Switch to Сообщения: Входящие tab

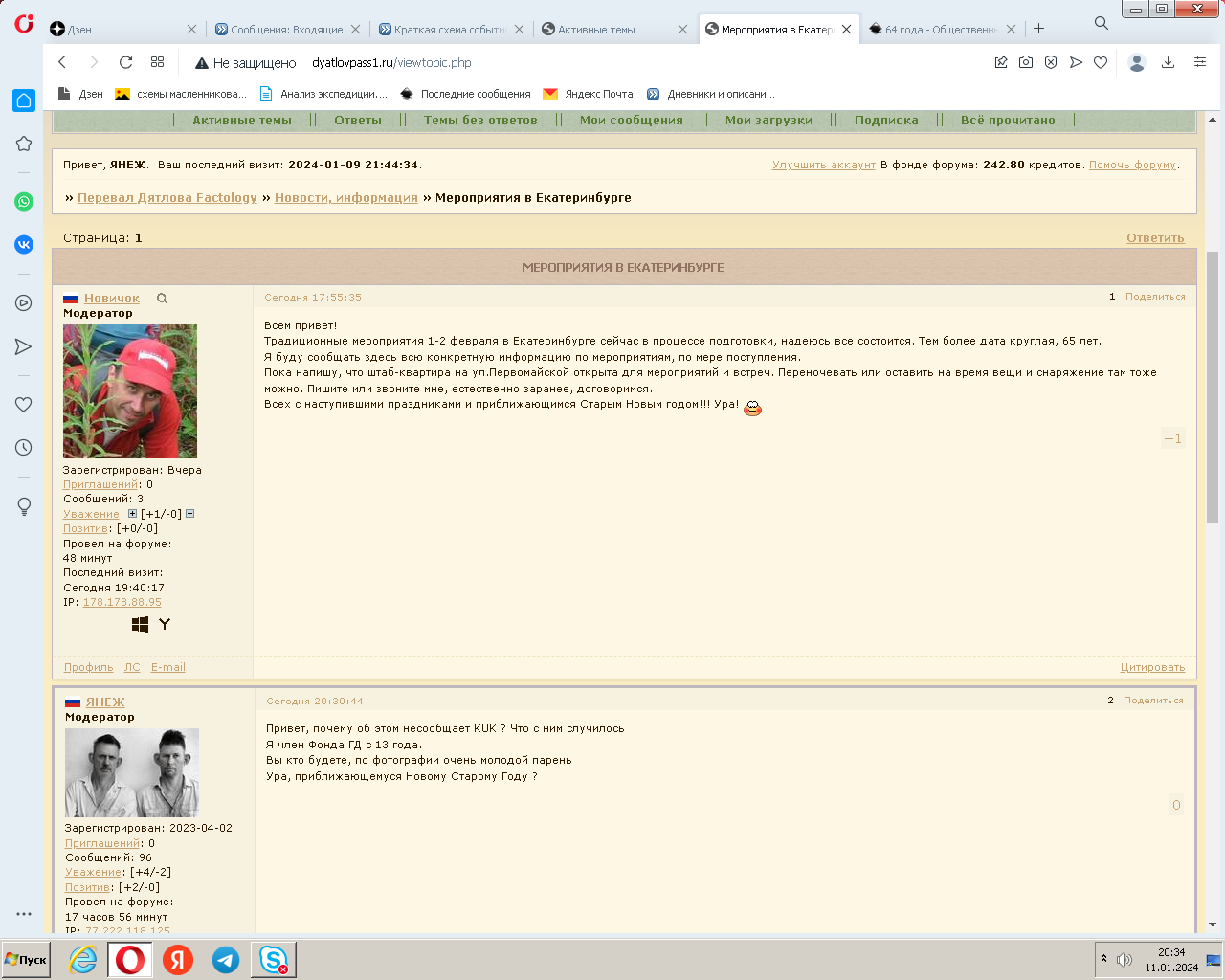[x=286, y=30]
